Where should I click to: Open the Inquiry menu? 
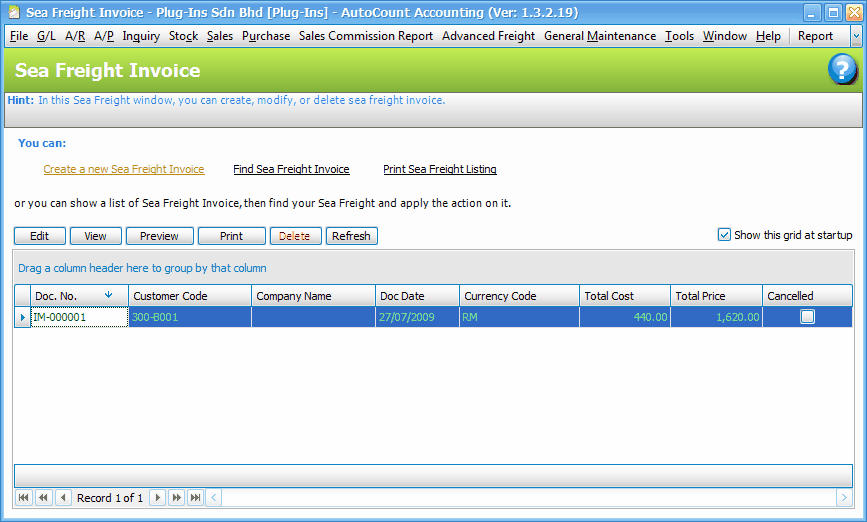tap(141, 36)
